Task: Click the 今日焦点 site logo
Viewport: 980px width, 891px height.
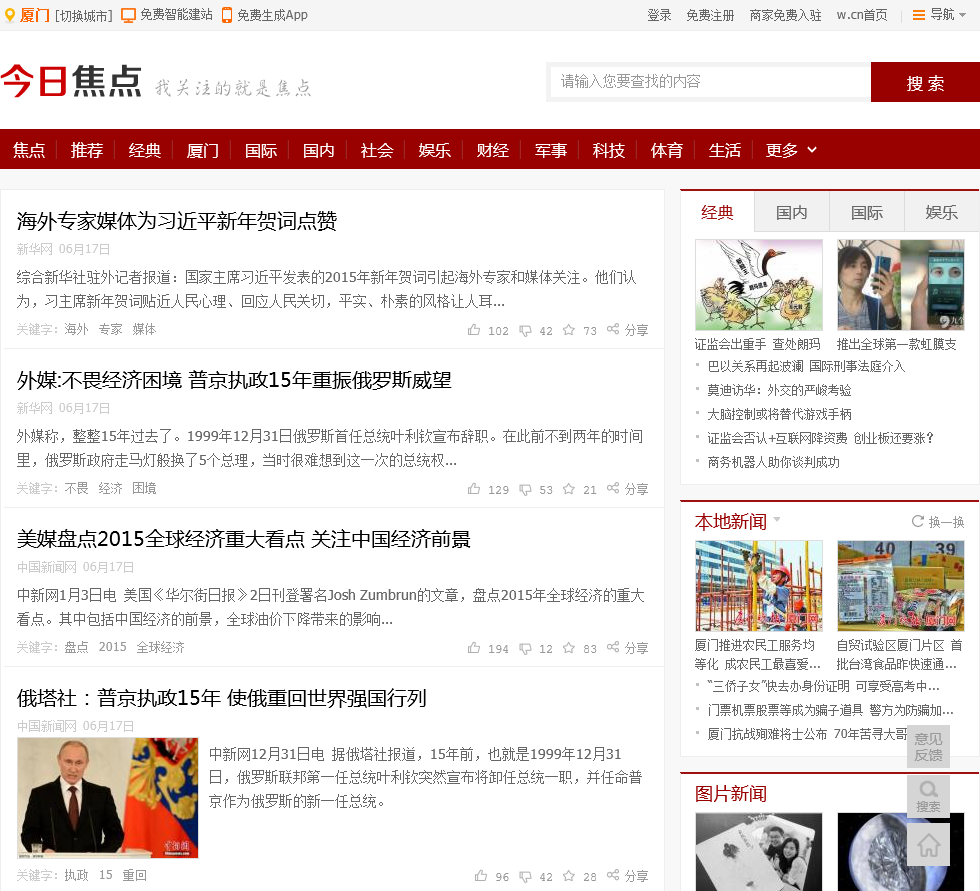Action: point(71,81)
